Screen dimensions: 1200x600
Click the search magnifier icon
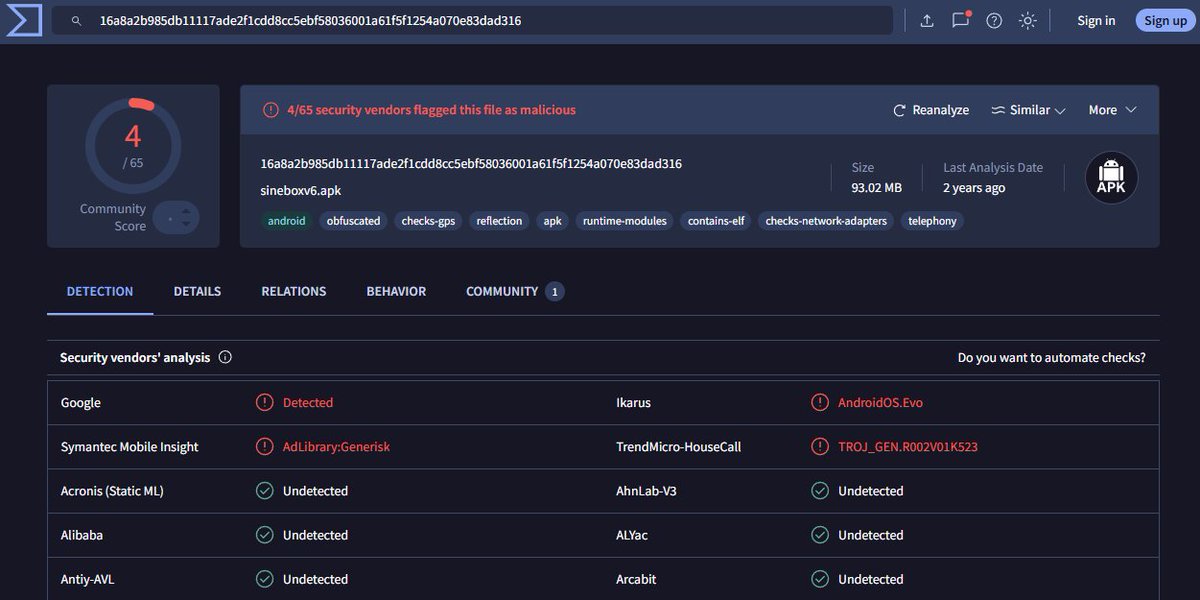[x=76, y=21]
